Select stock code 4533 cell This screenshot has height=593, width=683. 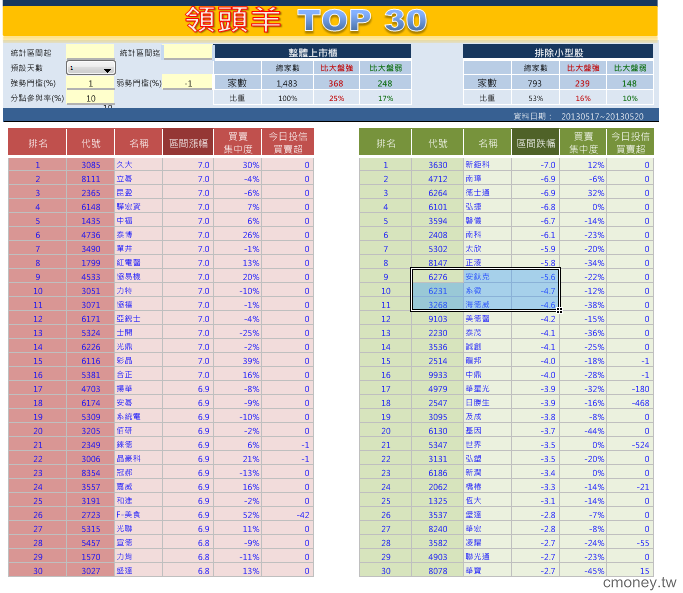pos(91,277)
